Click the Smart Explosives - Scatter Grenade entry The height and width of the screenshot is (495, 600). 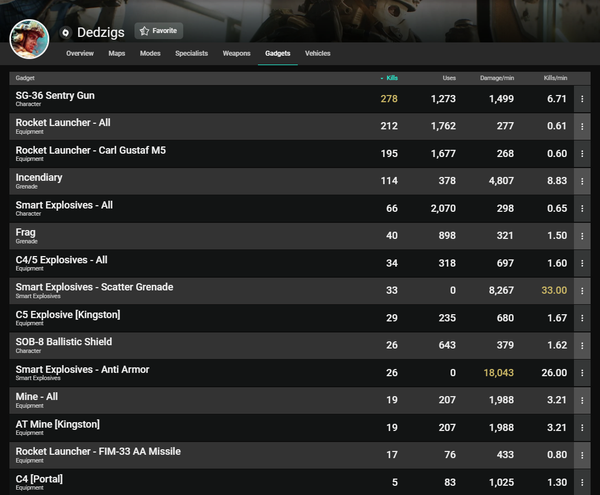(x=94, y=290)
